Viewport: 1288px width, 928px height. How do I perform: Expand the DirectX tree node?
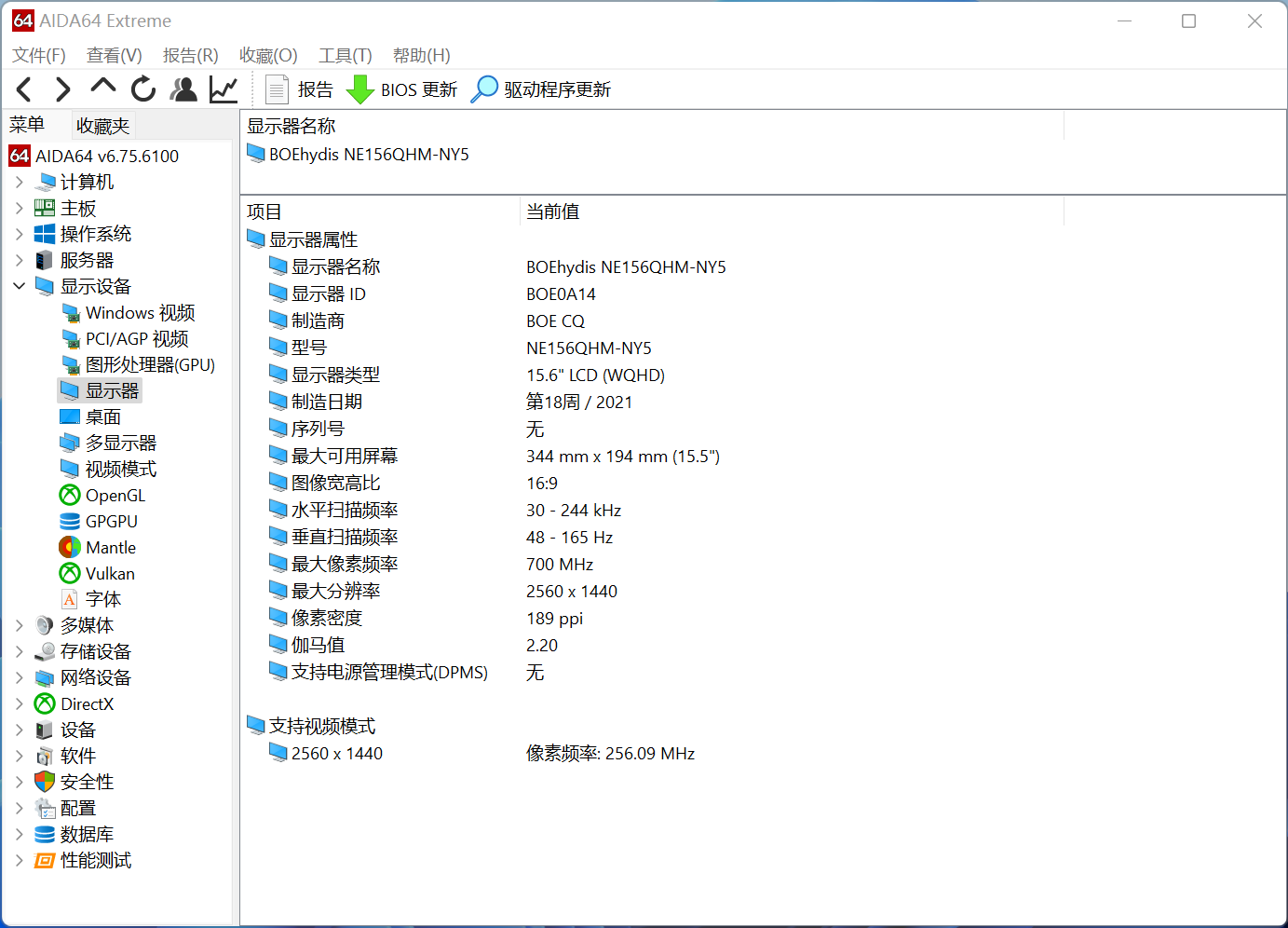pos(19,703)
